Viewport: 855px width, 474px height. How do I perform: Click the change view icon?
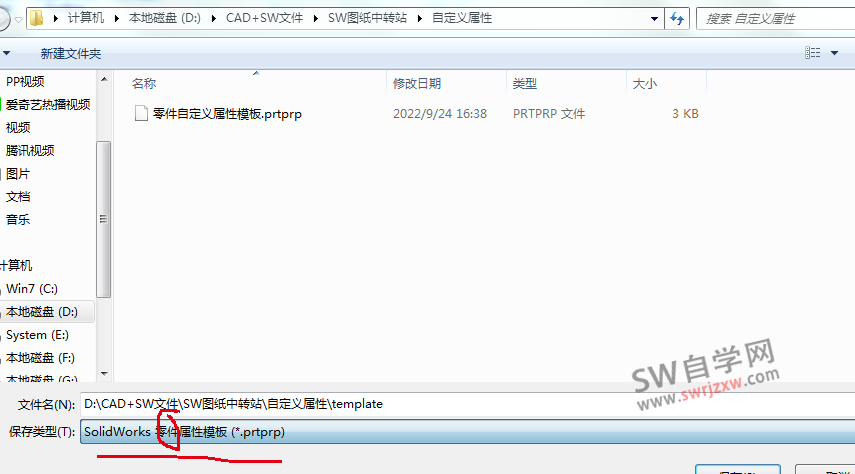click(x=812, y=53)
